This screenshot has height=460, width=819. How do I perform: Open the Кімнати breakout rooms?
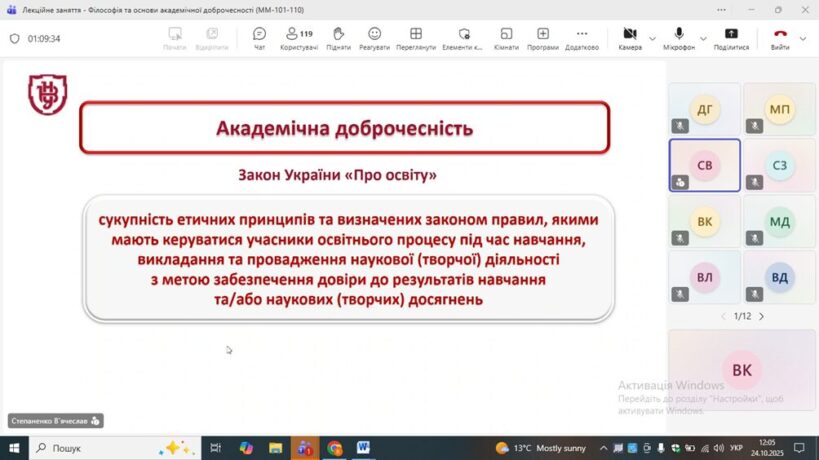[x=506, y=38]
